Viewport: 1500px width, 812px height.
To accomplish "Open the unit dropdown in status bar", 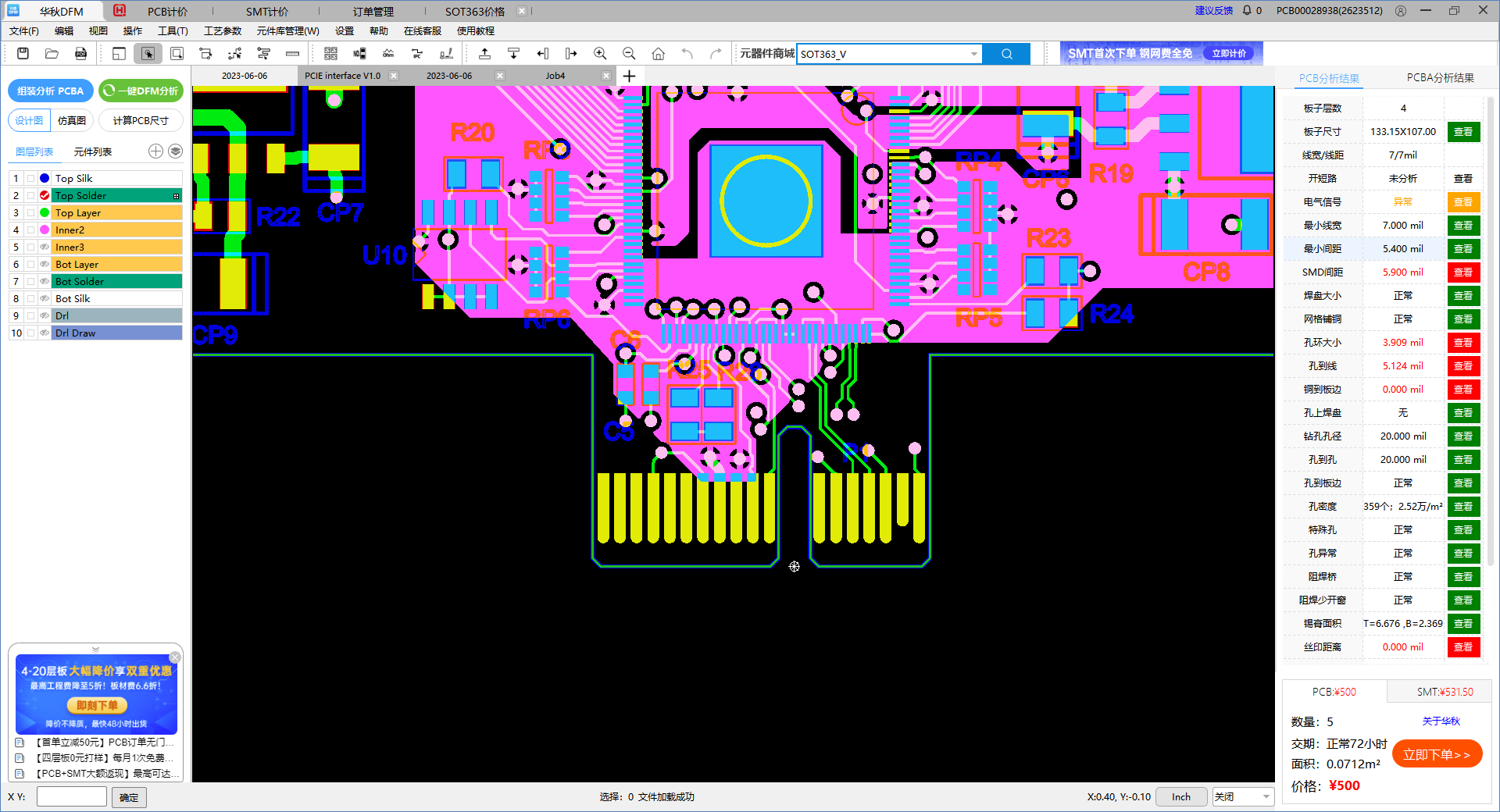I will (1243, 796).
